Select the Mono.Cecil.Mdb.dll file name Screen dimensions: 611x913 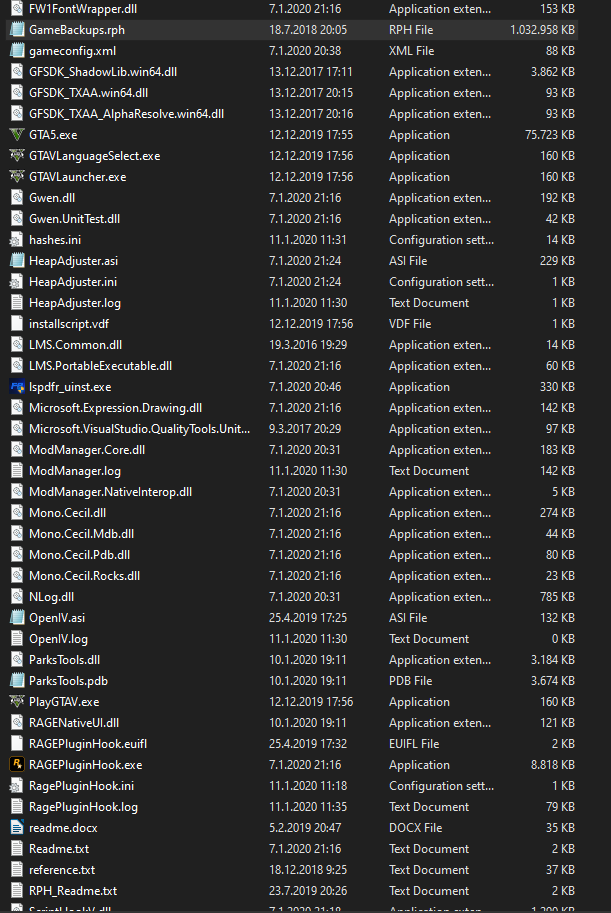coord(82,533)
